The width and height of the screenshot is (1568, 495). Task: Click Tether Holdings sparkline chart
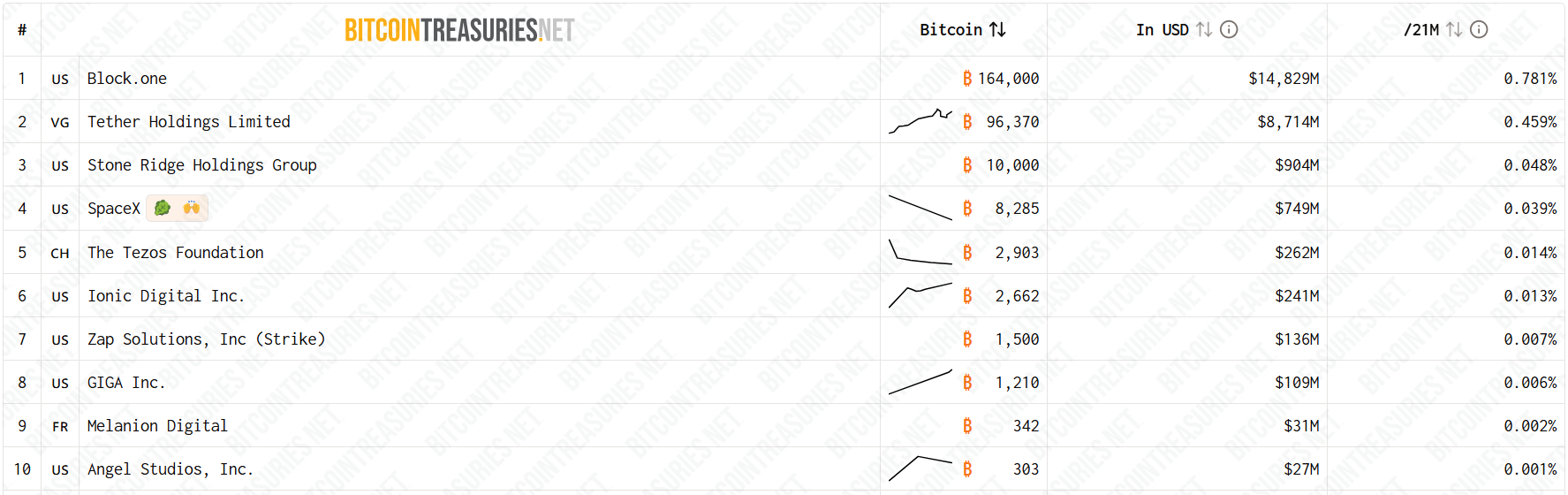(920, 121)
